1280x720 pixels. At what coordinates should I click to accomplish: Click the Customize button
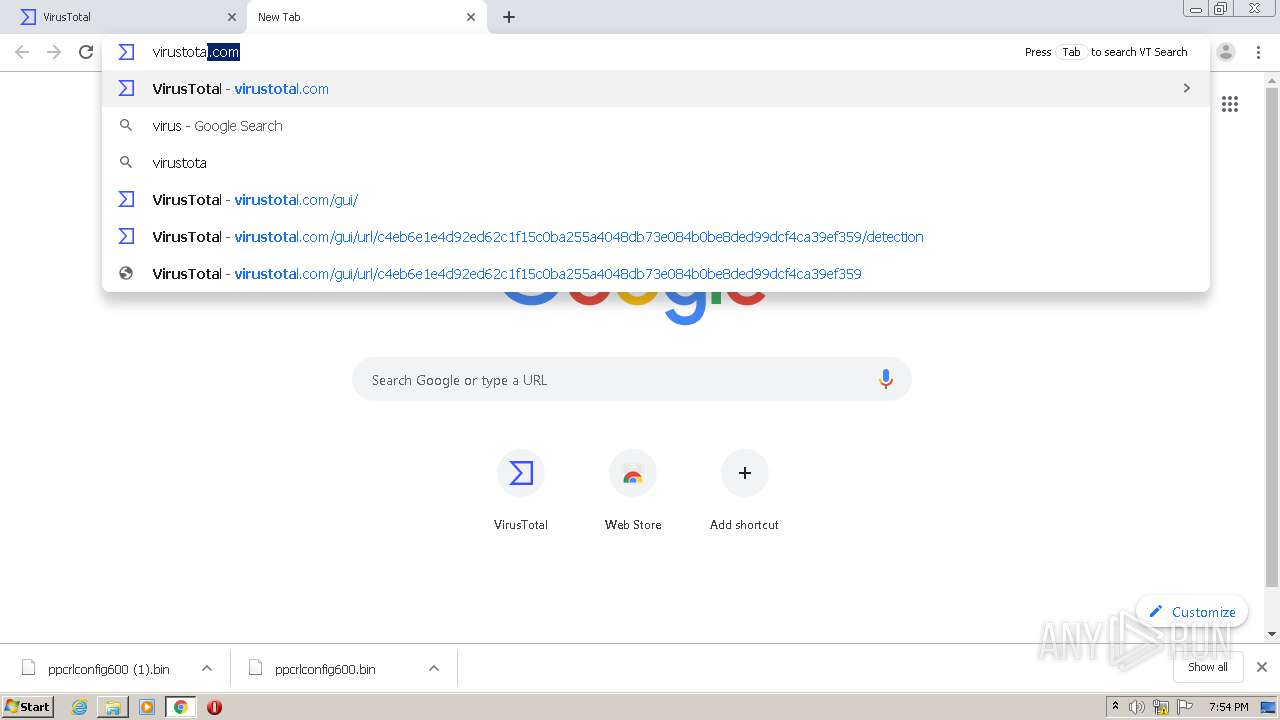coord(1192,612)
